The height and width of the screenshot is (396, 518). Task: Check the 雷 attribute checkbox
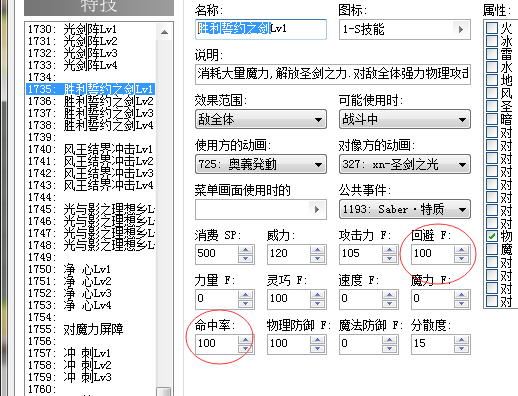coord(492,54)
